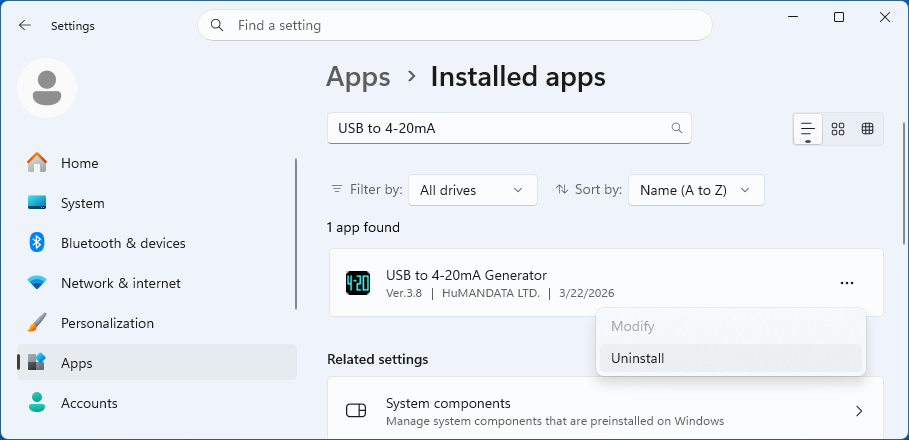Click the Personalization paintbrush icon

[37, 323]
